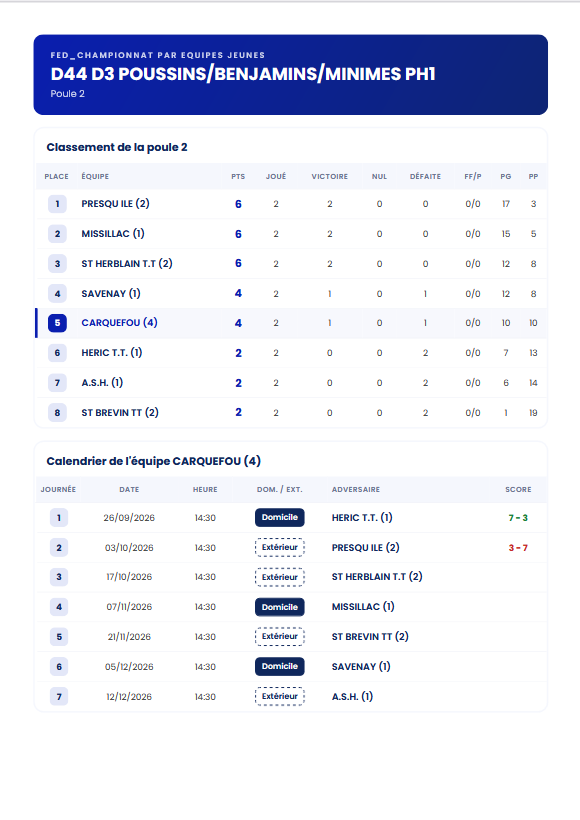Click the Extérieur badge for ST BREVIN TT match
580x820 pixels.
pos(280,636)
